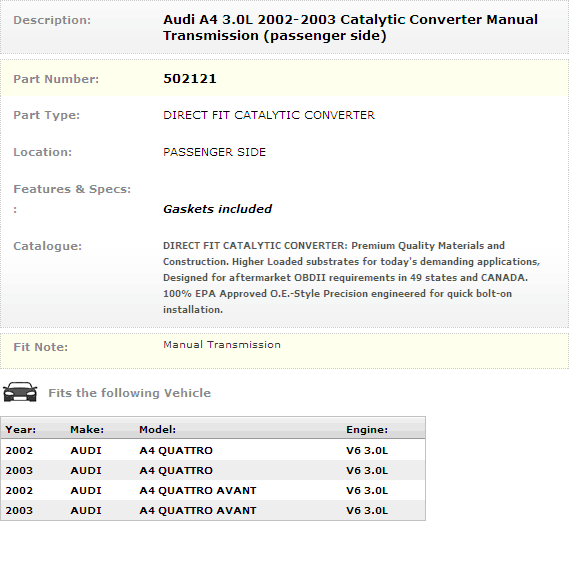Viewport: 570px width, 563px height.
Task: Click the Manual Transmission fit note
Action: pyautogui.click(x=222, y=345)
